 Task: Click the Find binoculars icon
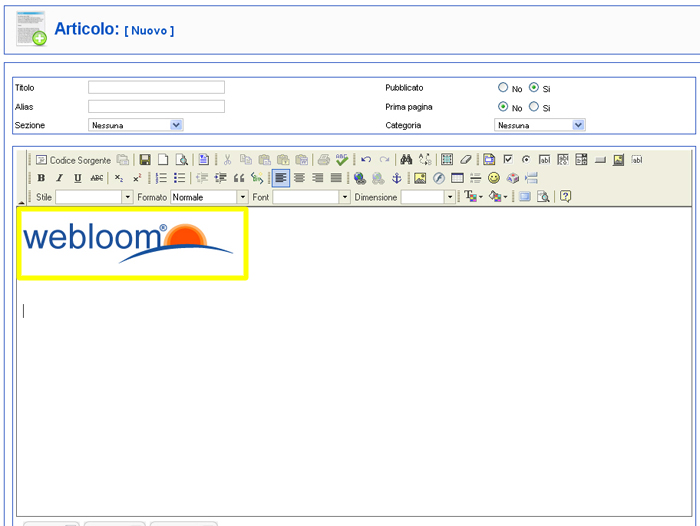coord(406,159)
